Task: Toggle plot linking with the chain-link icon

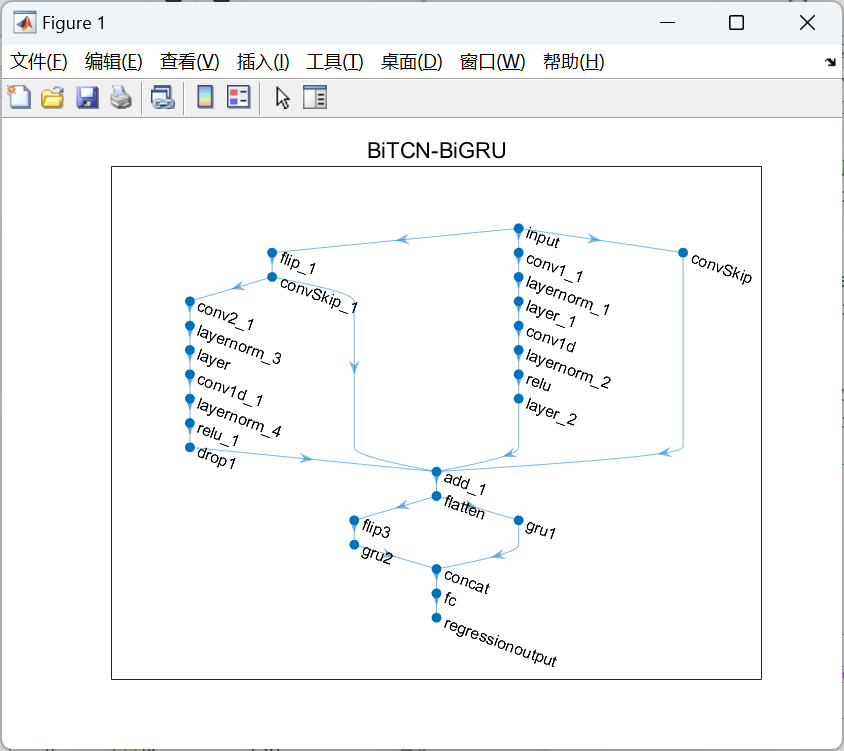Action: tap(163, 97)
